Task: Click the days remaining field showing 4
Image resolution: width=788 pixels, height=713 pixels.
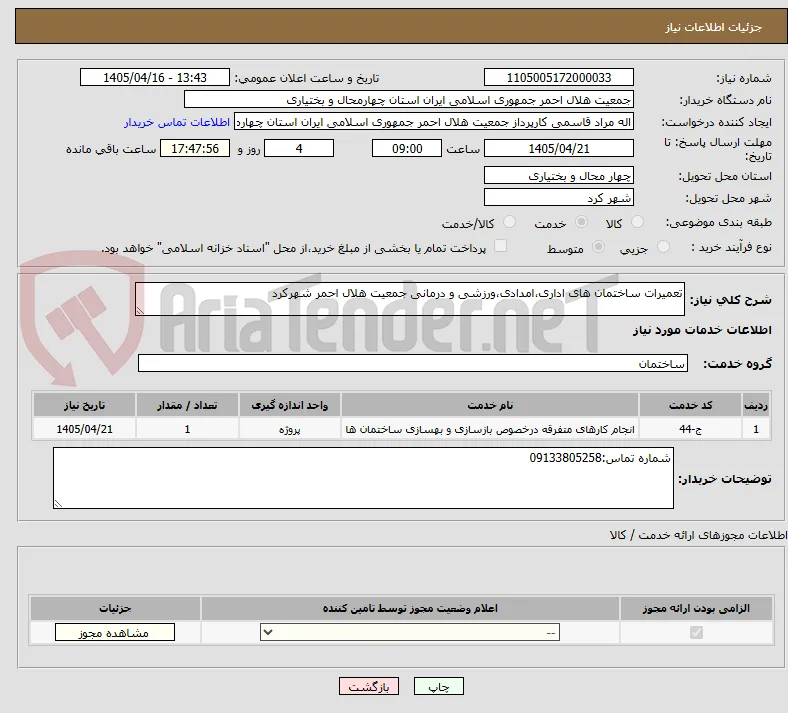Action: (x=299, y=148)
